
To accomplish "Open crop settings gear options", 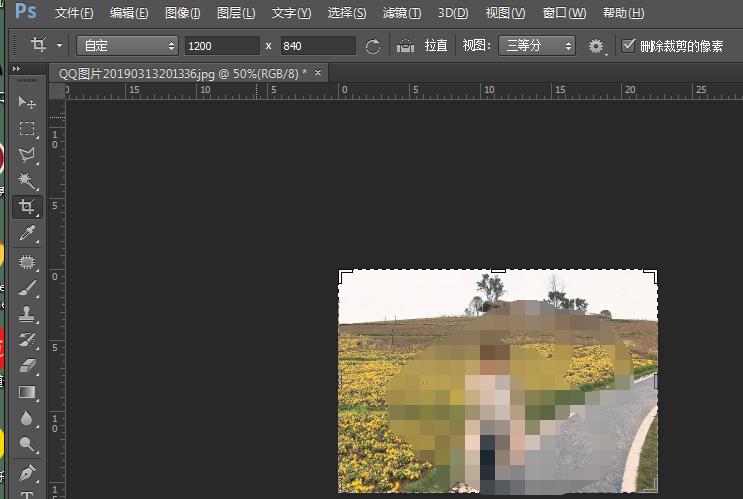I will pyautogui.click(x=596, y=46).
